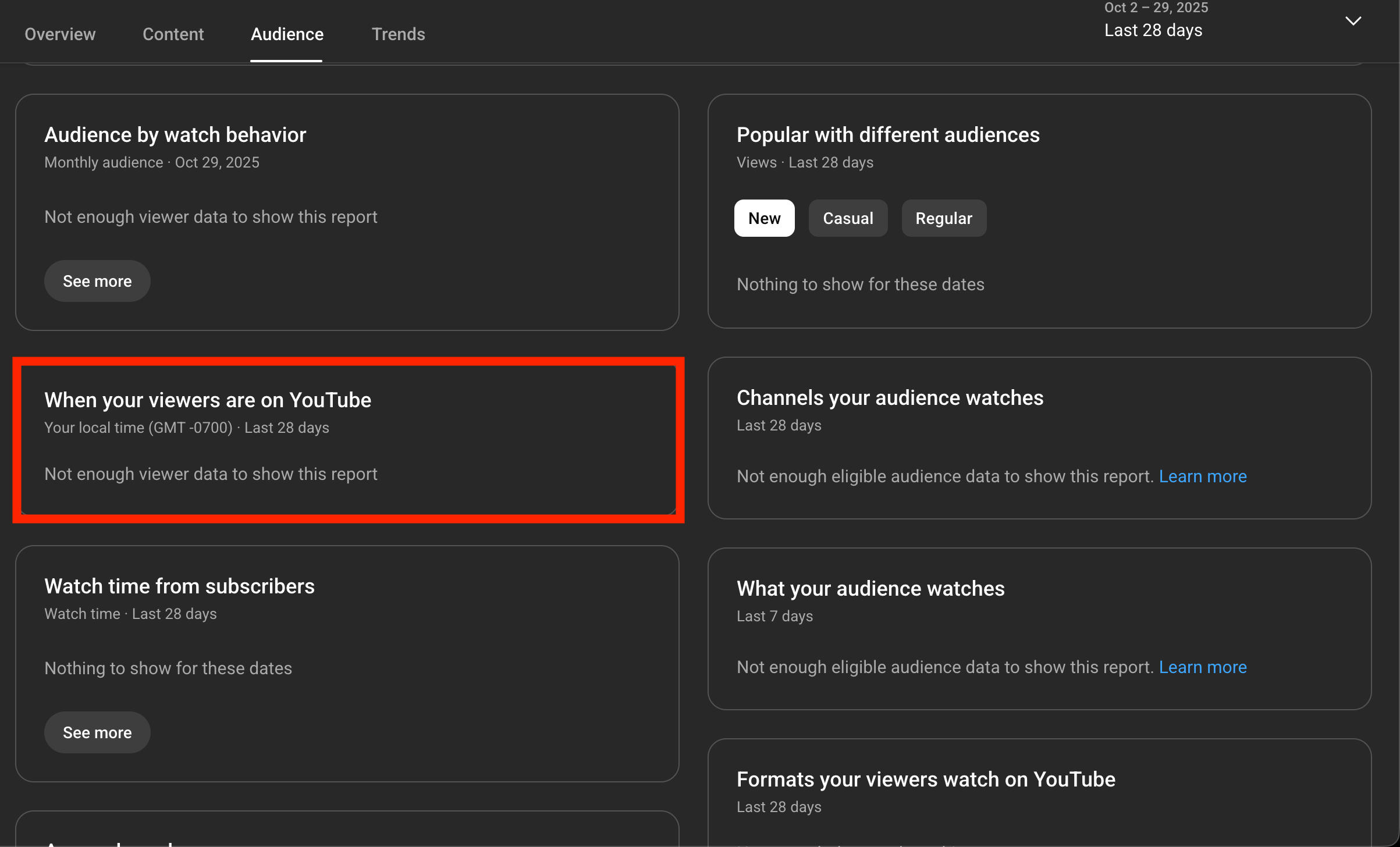
Task: Open Learn more in Channels your audience watches
Action: [x=1202, y=476]
